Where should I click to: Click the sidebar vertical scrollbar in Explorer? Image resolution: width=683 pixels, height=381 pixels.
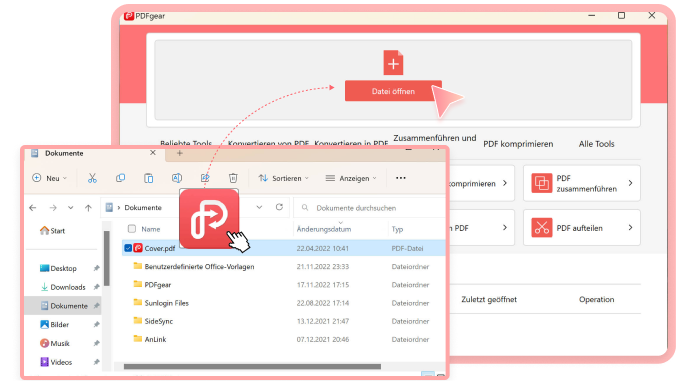pyautogui.click(x=107, y=259)
